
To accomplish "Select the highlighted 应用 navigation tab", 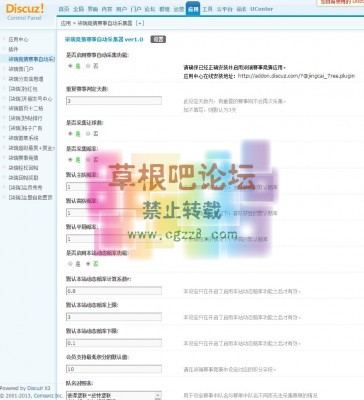I will [193, 9].
